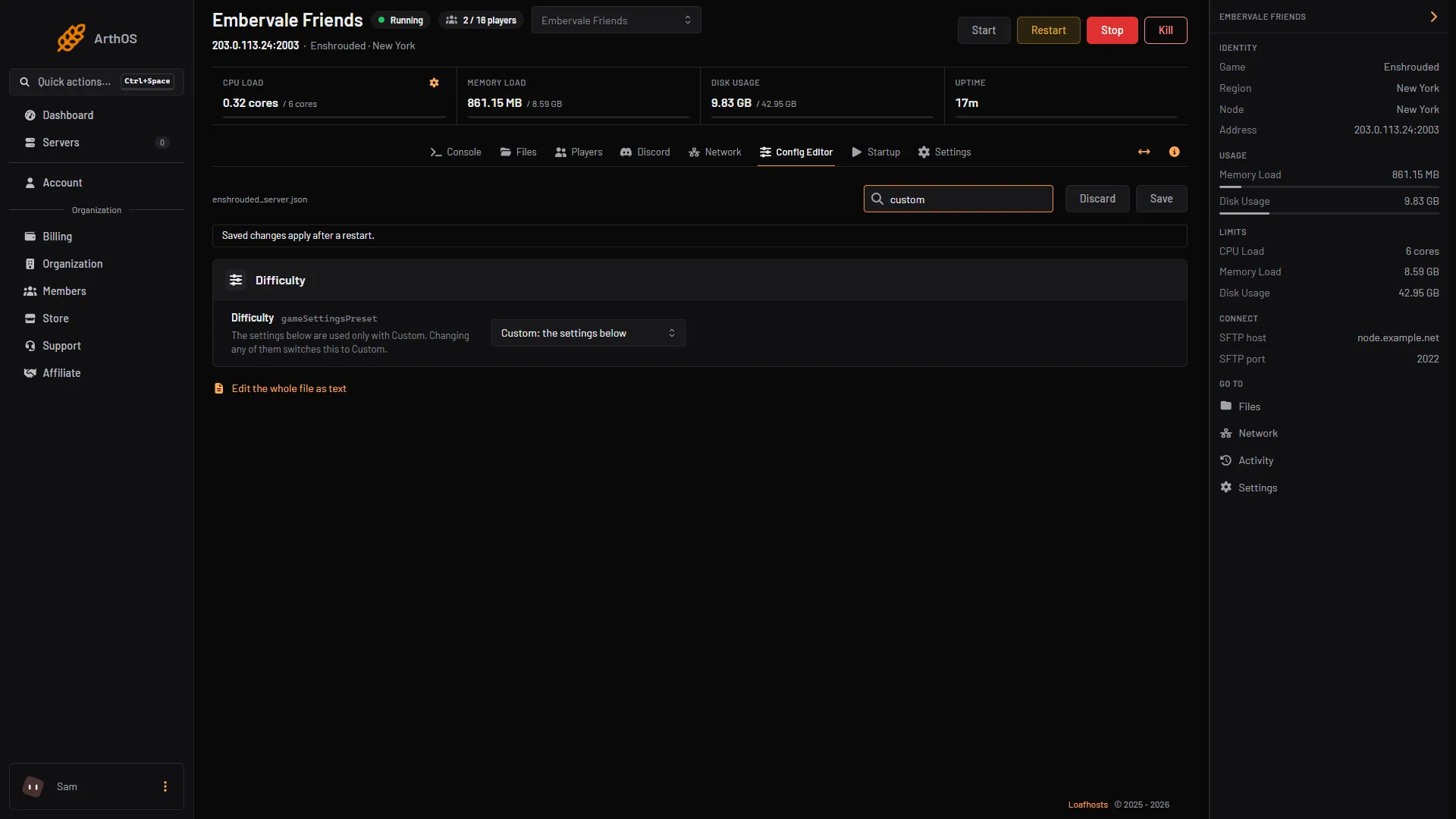The width and height of the screenshot is (1456, 819).
Task: Click the Restart server button
Action: [x=1048, y=30]
